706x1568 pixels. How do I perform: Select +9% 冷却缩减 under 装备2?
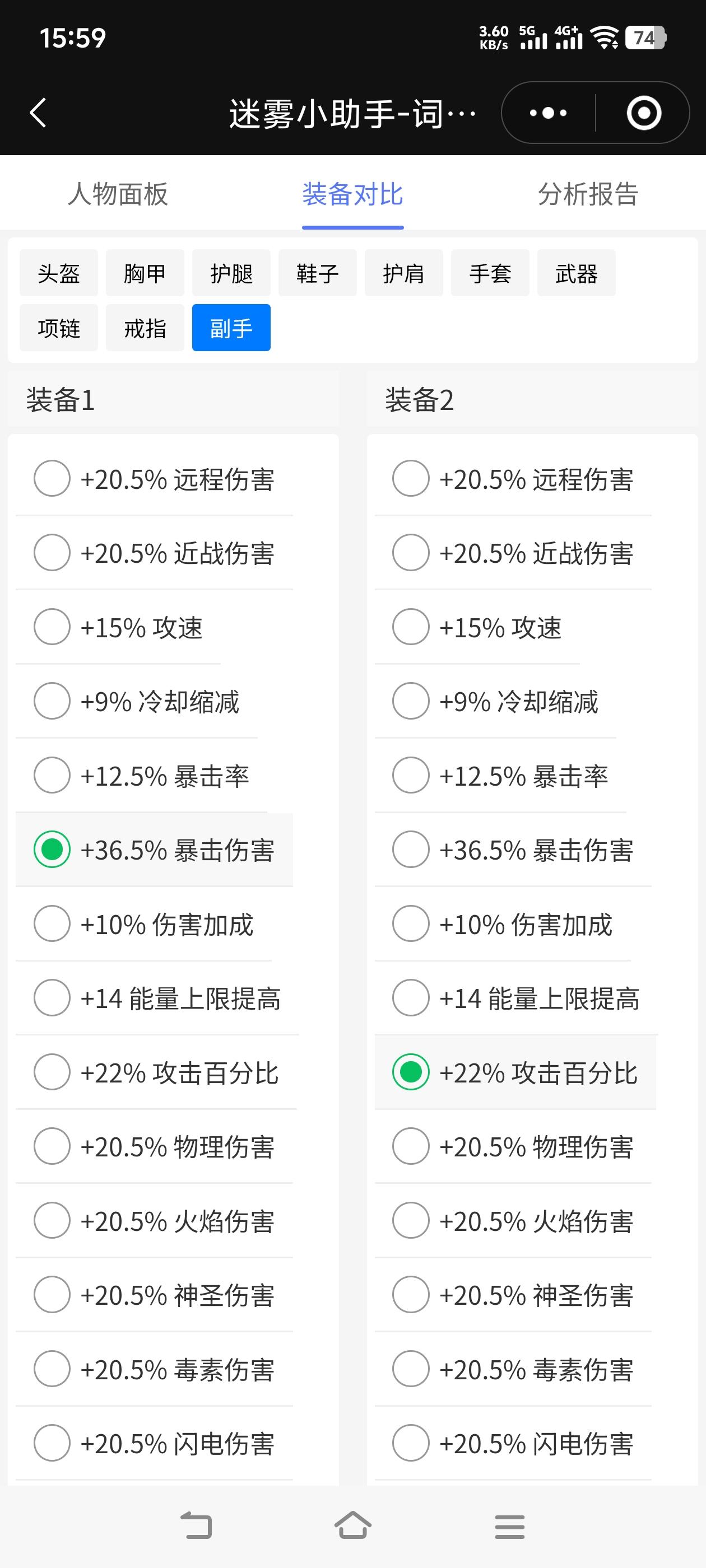pos(495,701)
